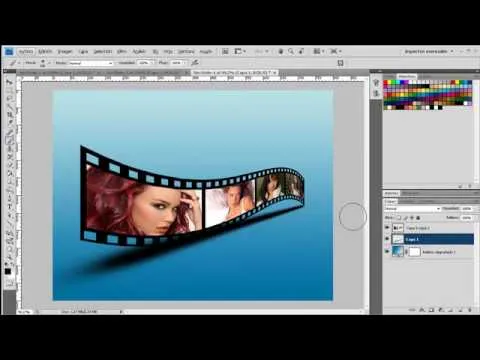Create a new group in Layers panel
The image size is (480, 360).
(x=451, y=310)
